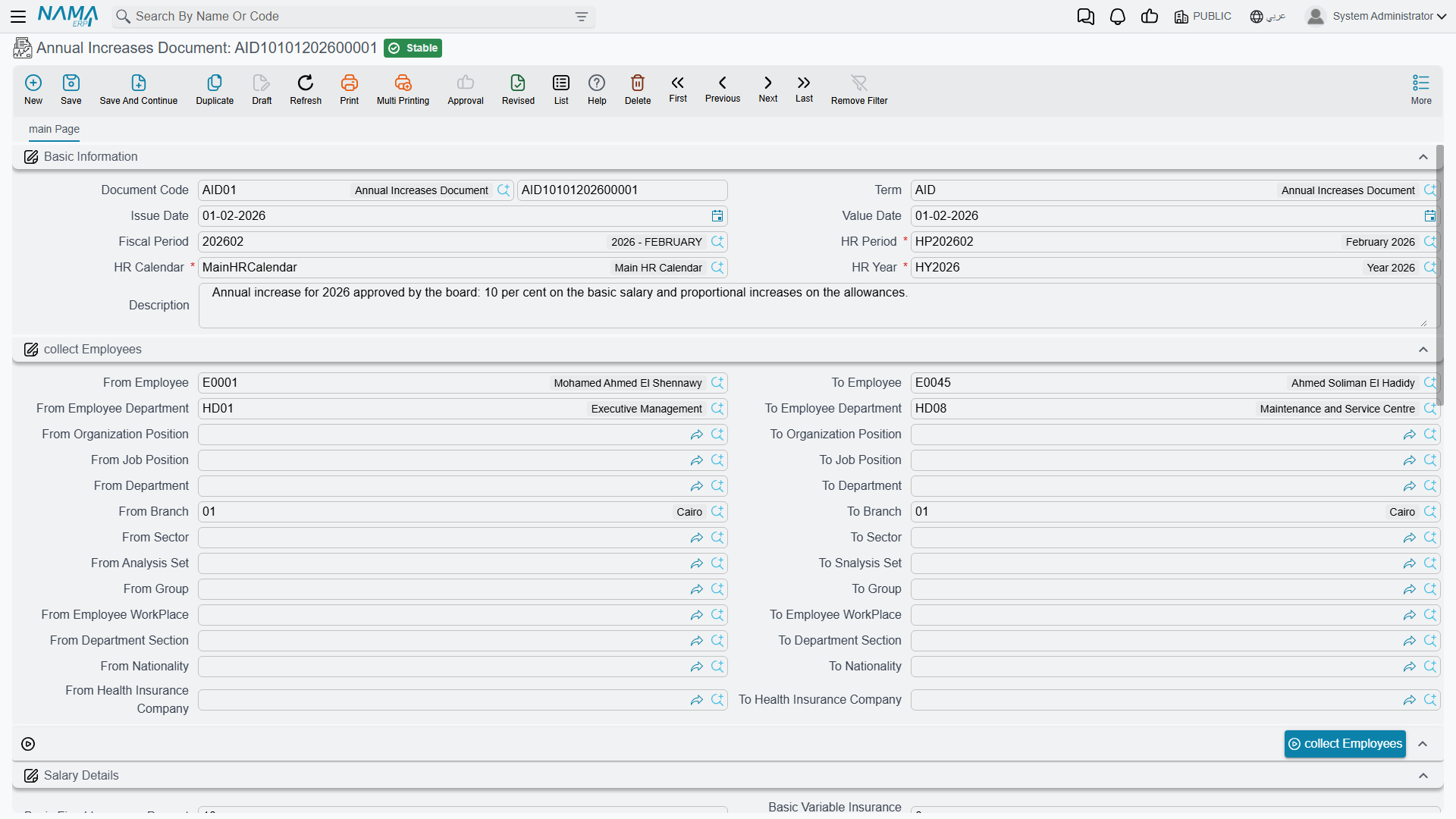Go to the Previous record
Viewport: 1456px width, 819px height.
pyautogui.click(x=723, y=89)
